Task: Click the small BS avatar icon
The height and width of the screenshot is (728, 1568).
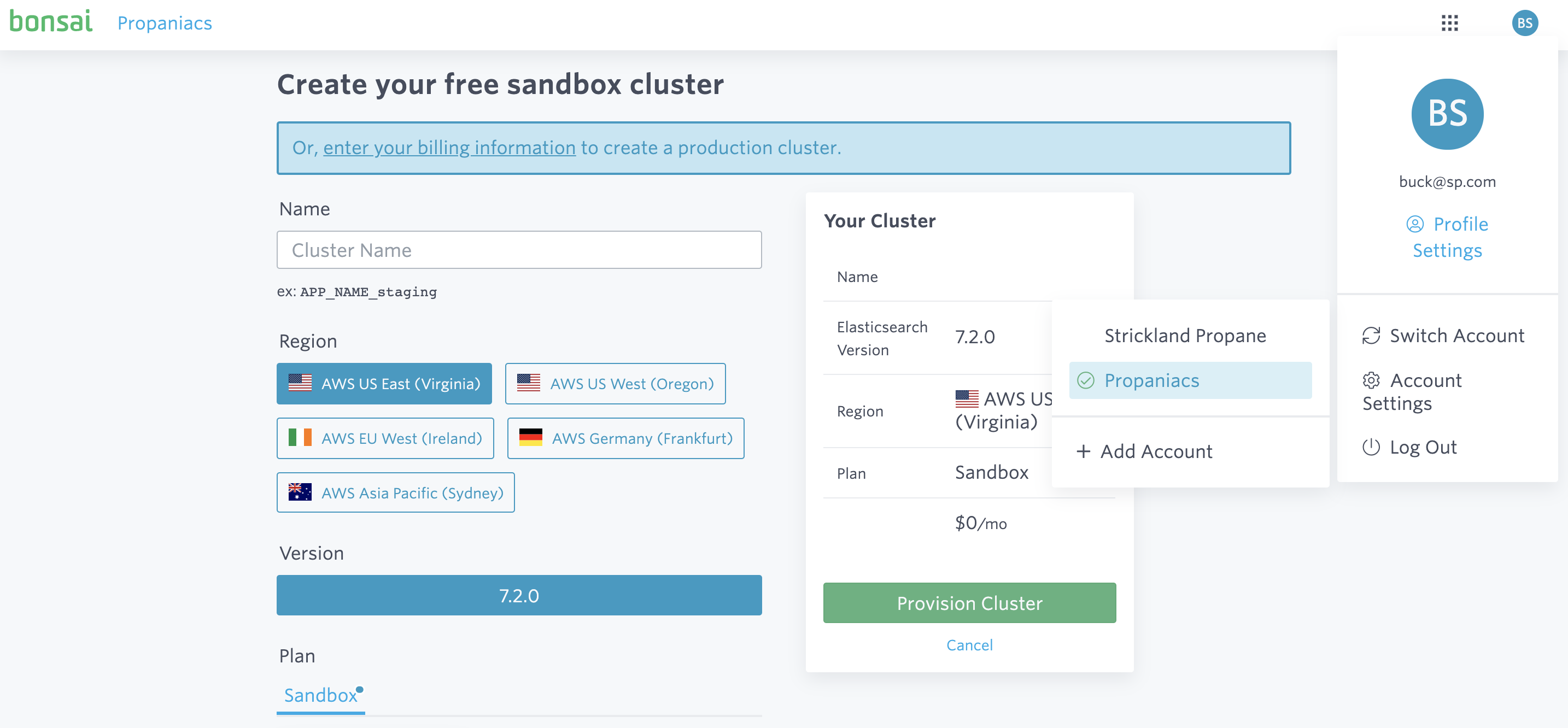Action: point(1524,23)
